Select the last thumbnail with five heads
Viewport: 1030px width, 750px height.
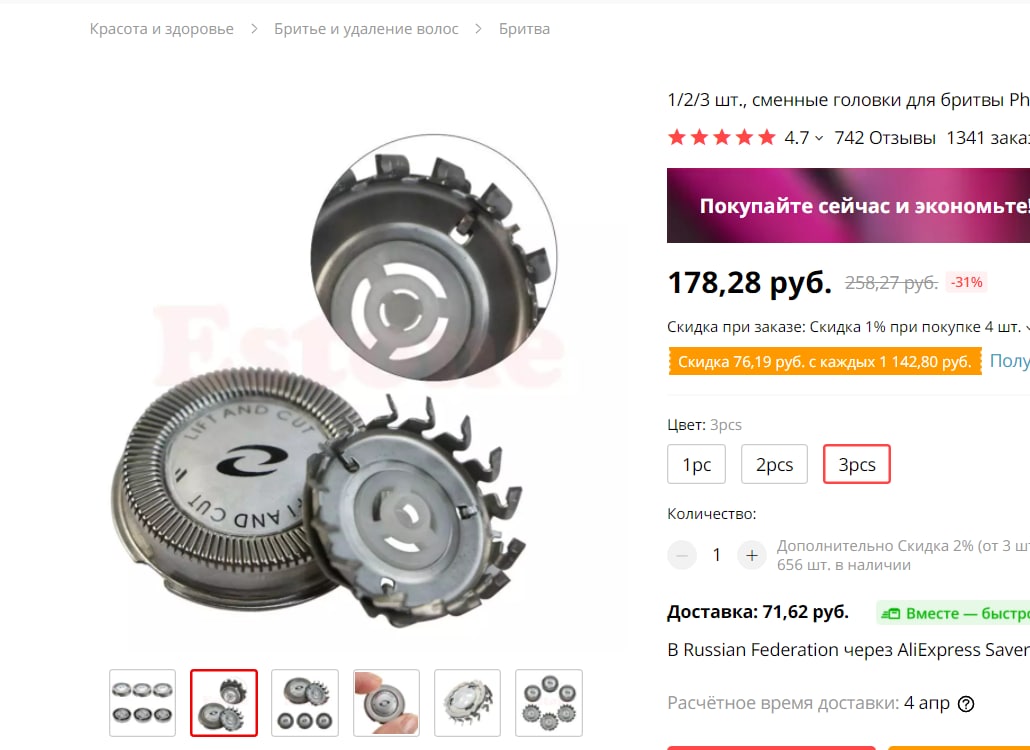[549, 703]
